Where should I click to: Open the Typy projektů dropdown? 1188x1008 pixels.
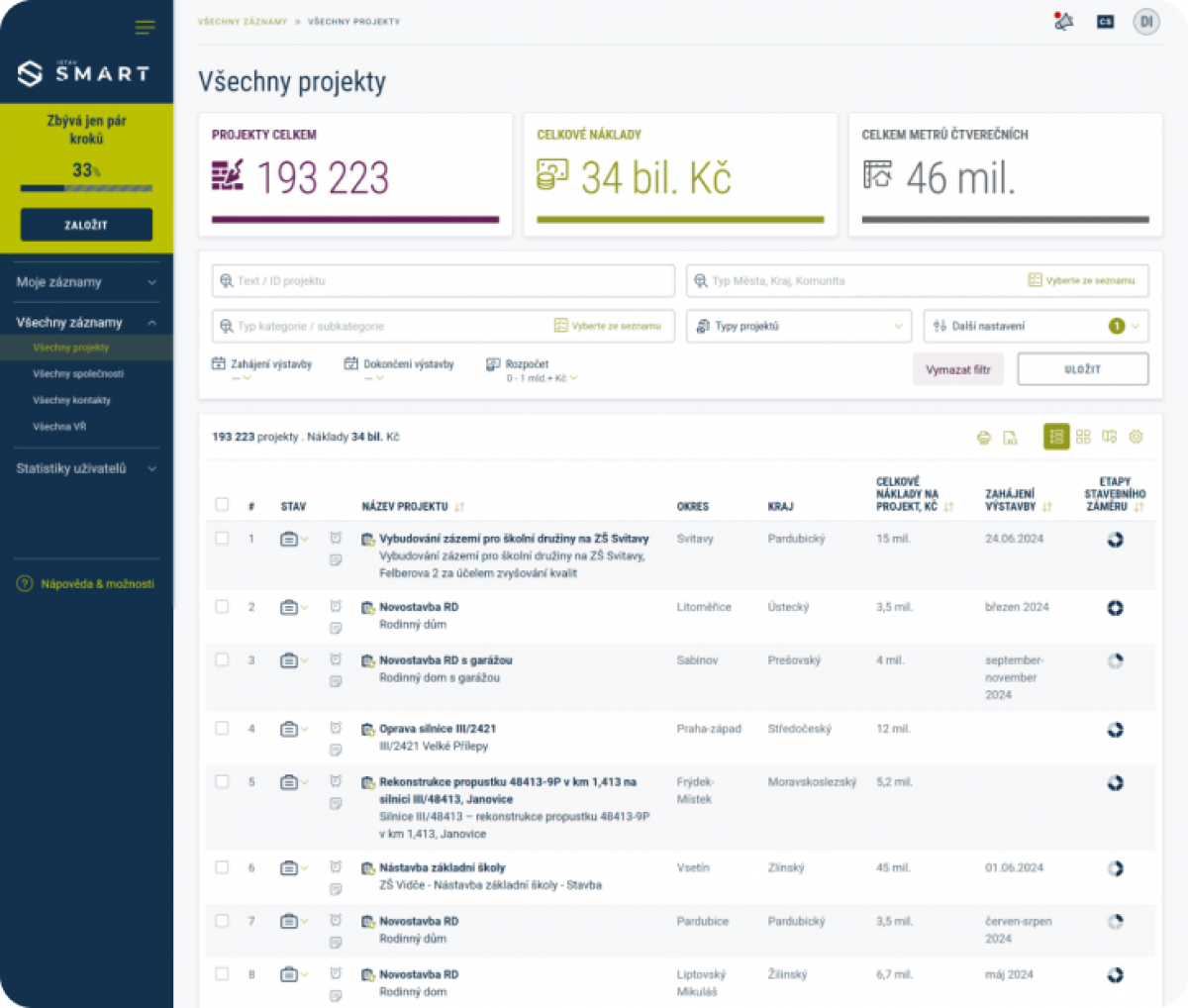tap(798, 326)
